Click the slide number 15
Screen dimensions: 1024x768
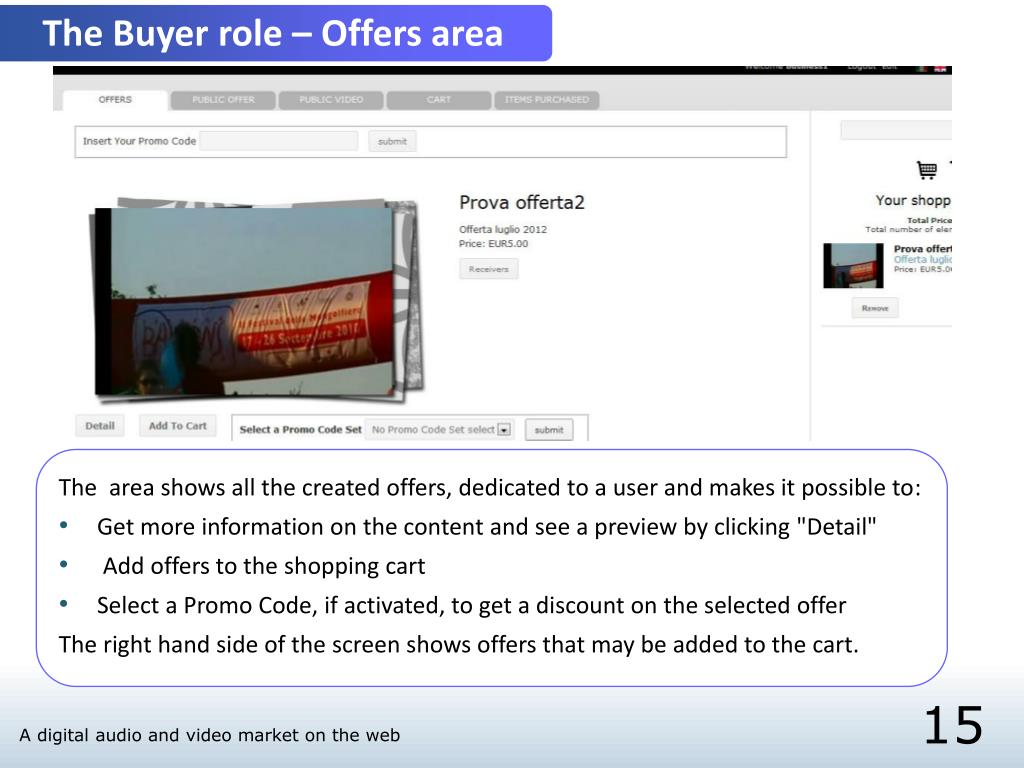[953, 725]
